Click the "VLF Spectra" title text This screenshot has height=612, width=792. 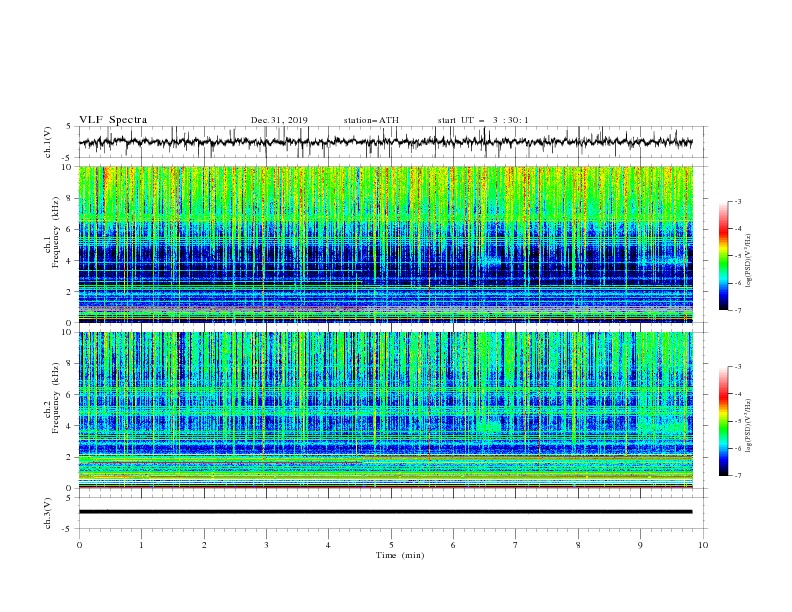pyautogui.click(x=113, y=120)
